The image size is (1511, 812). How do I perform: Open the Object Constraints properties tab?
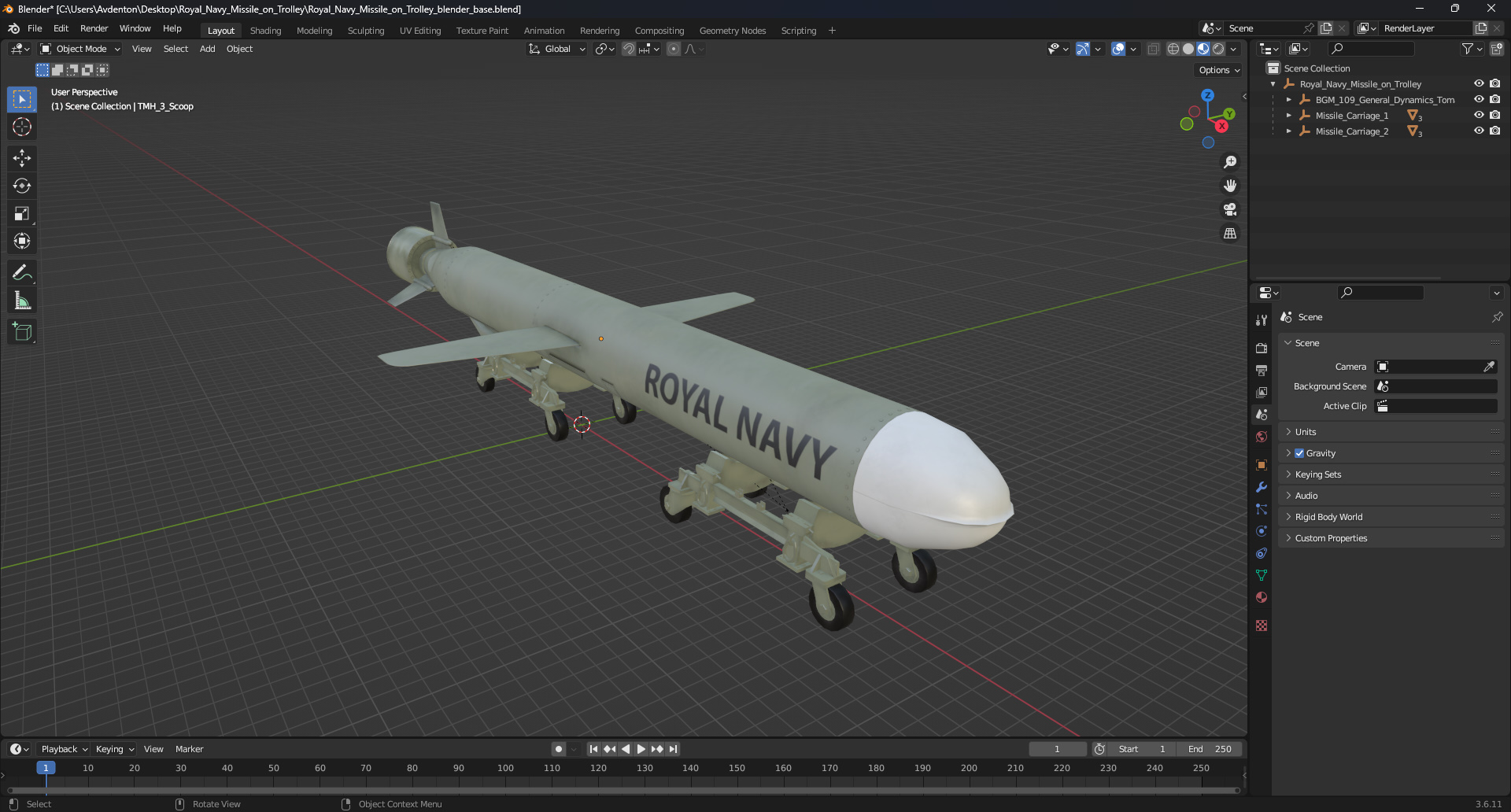[1262, 553]
